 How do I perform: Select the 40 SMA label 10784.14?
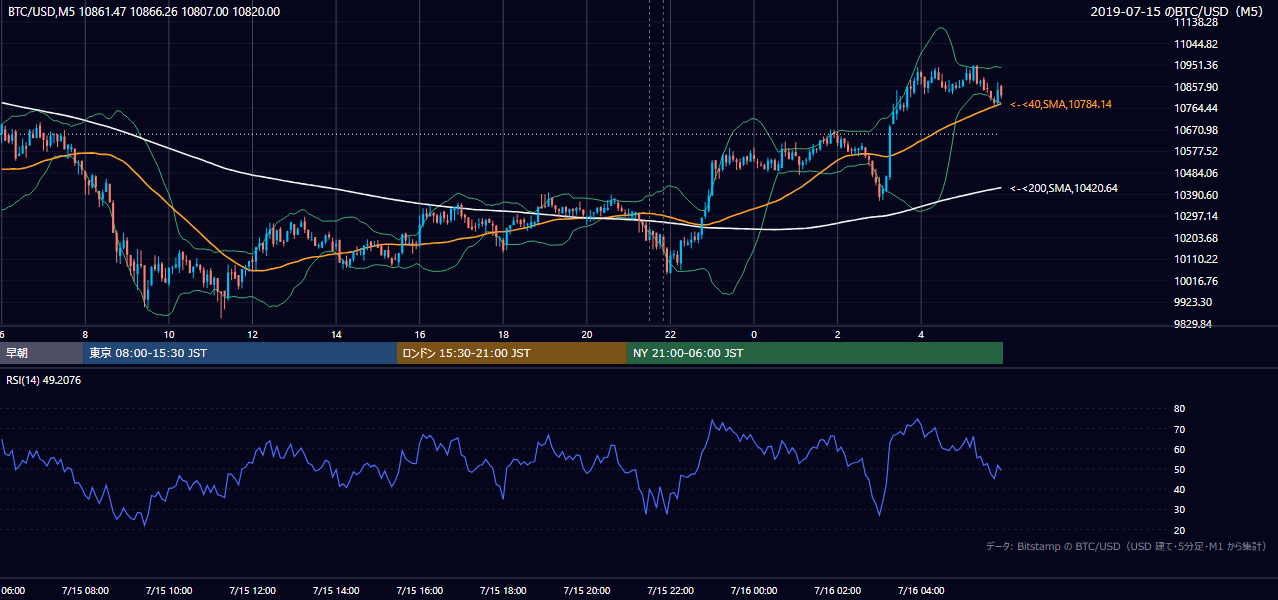pos(1061,104)
